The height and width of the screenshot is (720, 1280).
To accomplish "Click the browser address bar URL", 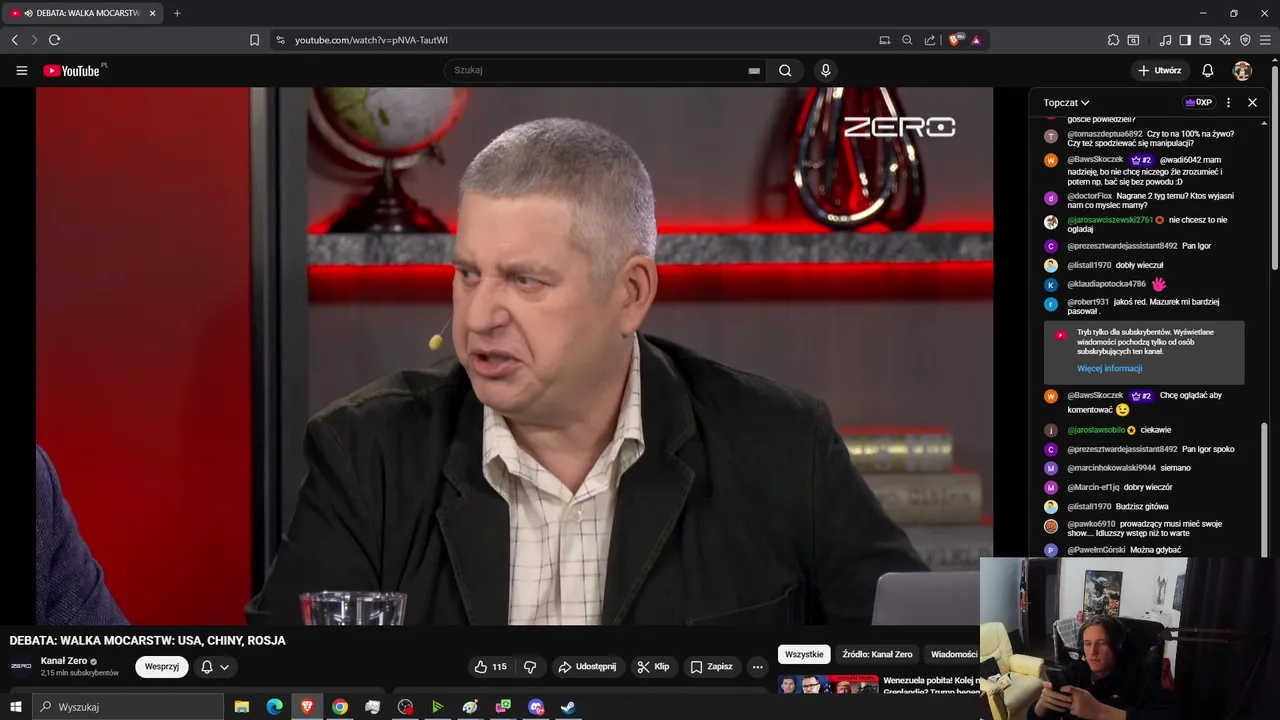I will pos(371,40).
